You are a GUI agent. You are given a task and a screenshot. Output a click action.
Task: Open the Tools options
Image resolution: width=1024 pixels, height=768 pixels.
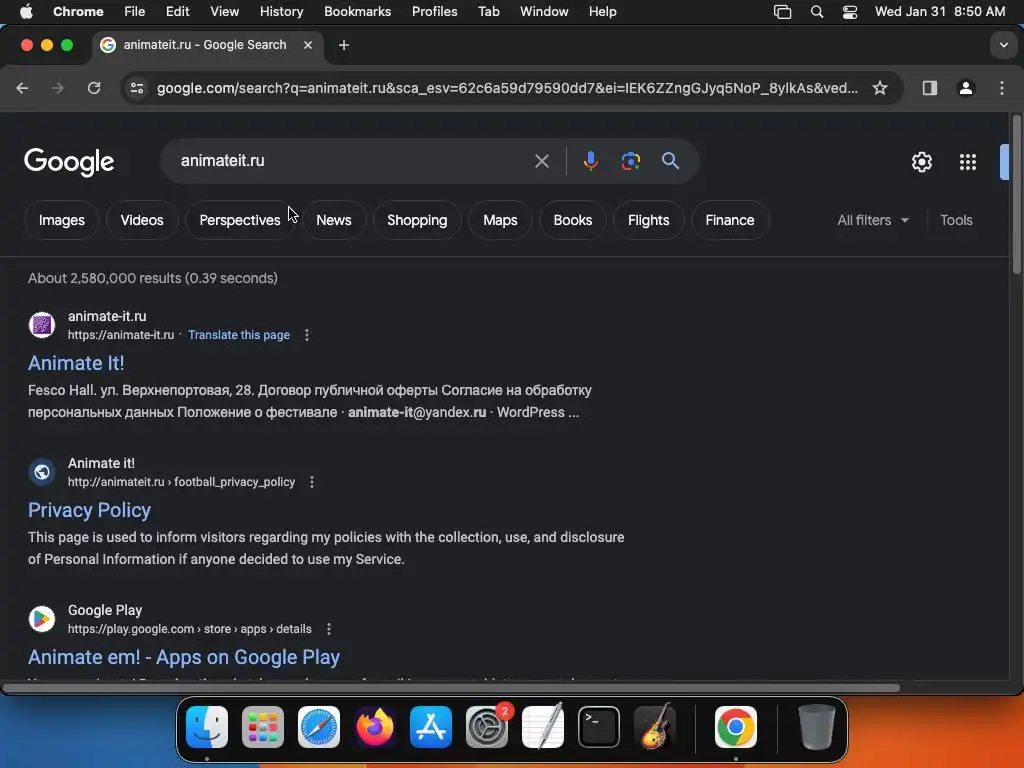click(x=956, y=220)
